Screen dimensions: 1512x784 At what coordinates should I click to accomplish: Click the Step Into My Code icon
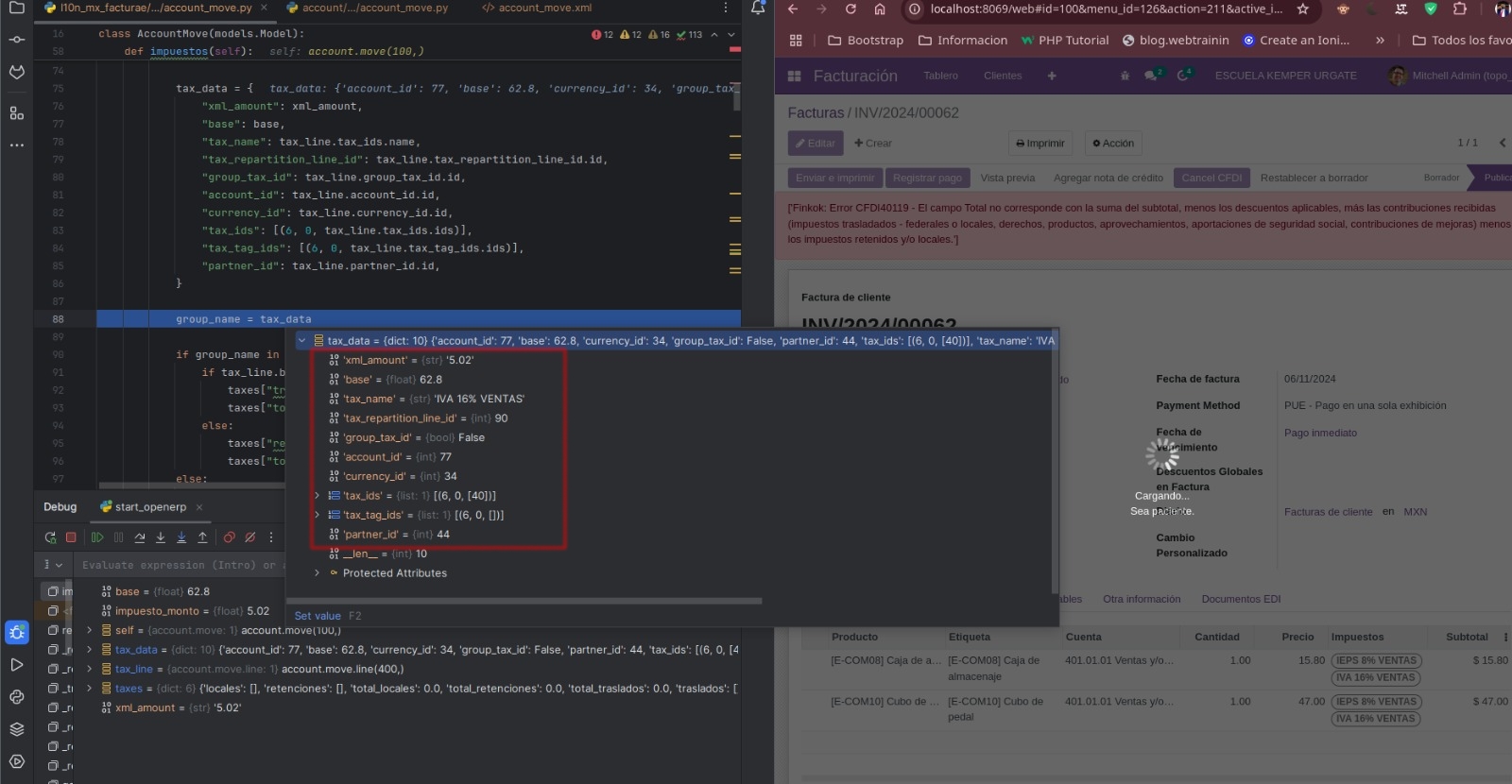181,537
